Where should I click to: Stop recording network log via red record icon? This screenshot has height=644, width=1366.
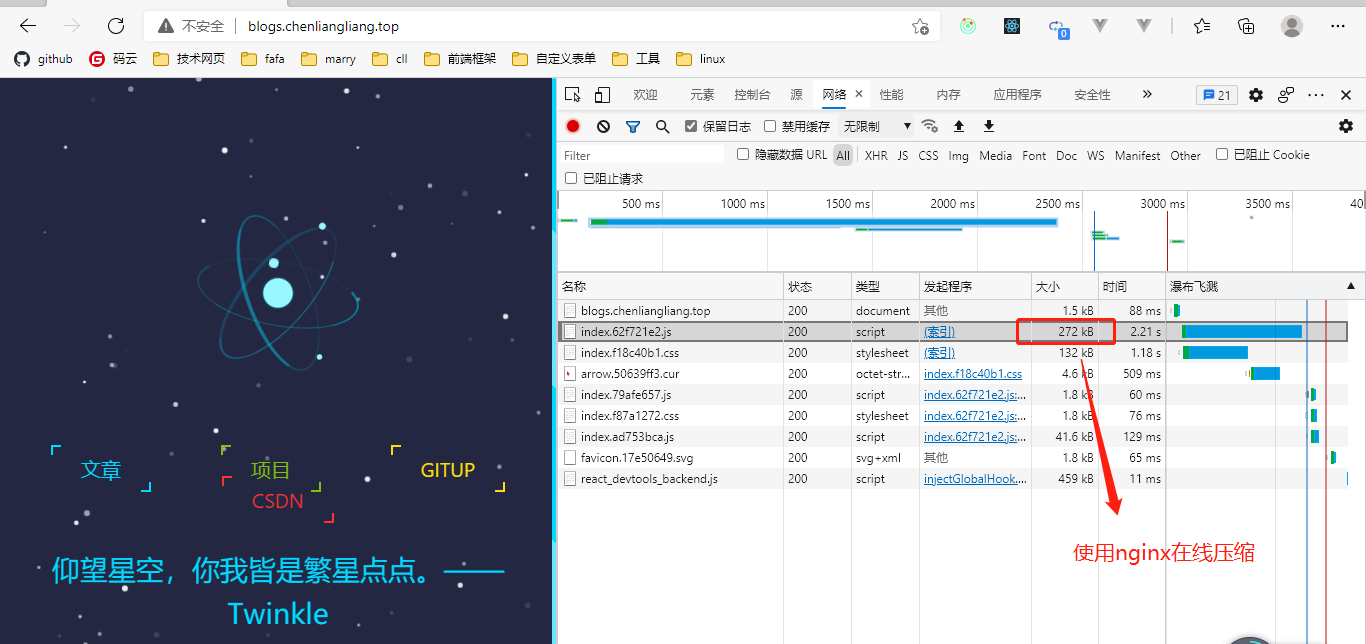(573, 126)
